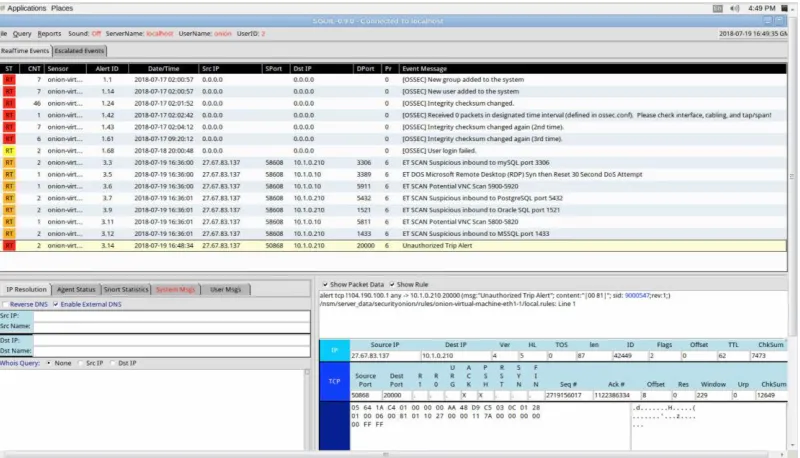The height and width of the screenshot is (458, 800).
Task: Open the Places menu
Action: tap(62, 8)
